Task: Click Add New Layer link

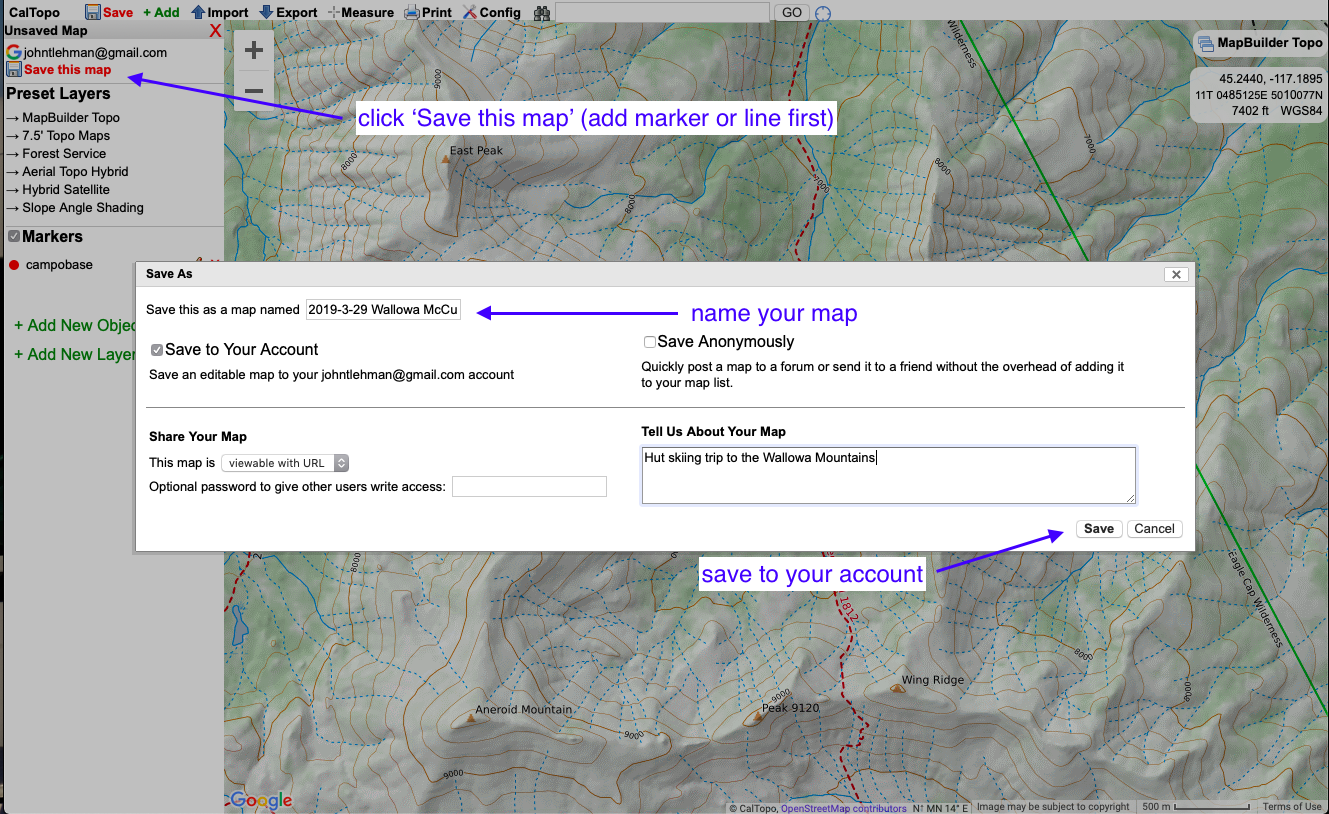Action: (x=74, y=355)
